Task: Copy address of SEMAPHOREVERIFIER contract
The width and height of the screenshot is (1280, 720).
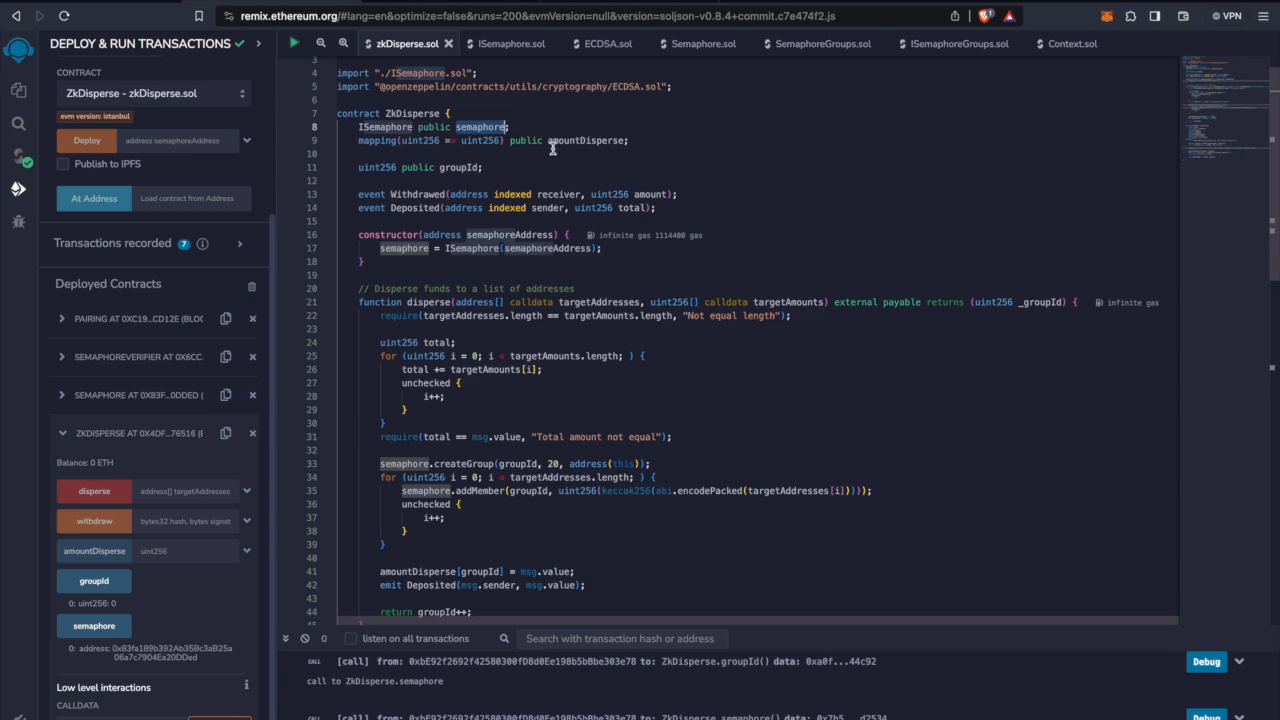Action: coord(226,357)
